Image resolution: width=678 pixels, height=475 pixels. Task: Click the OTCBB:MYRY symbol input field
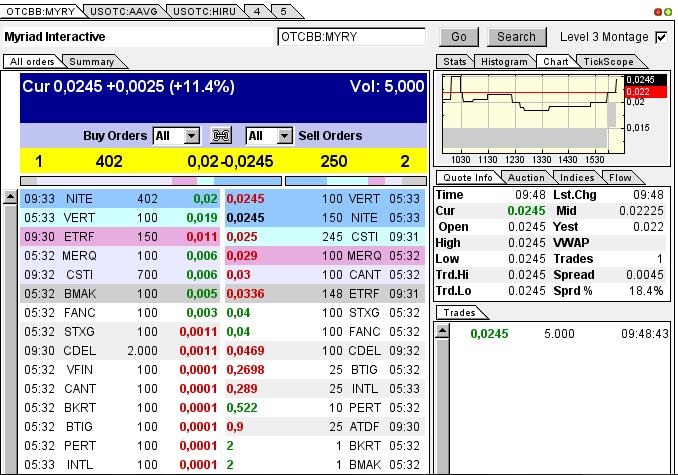[351, 37]
